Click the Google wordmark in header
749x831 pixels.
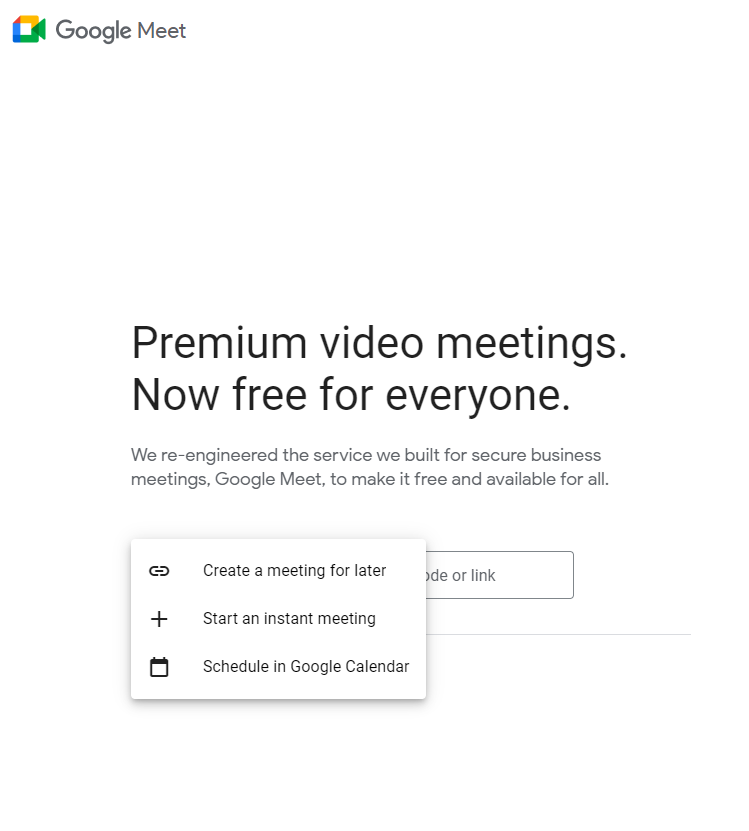coord(93,30)
